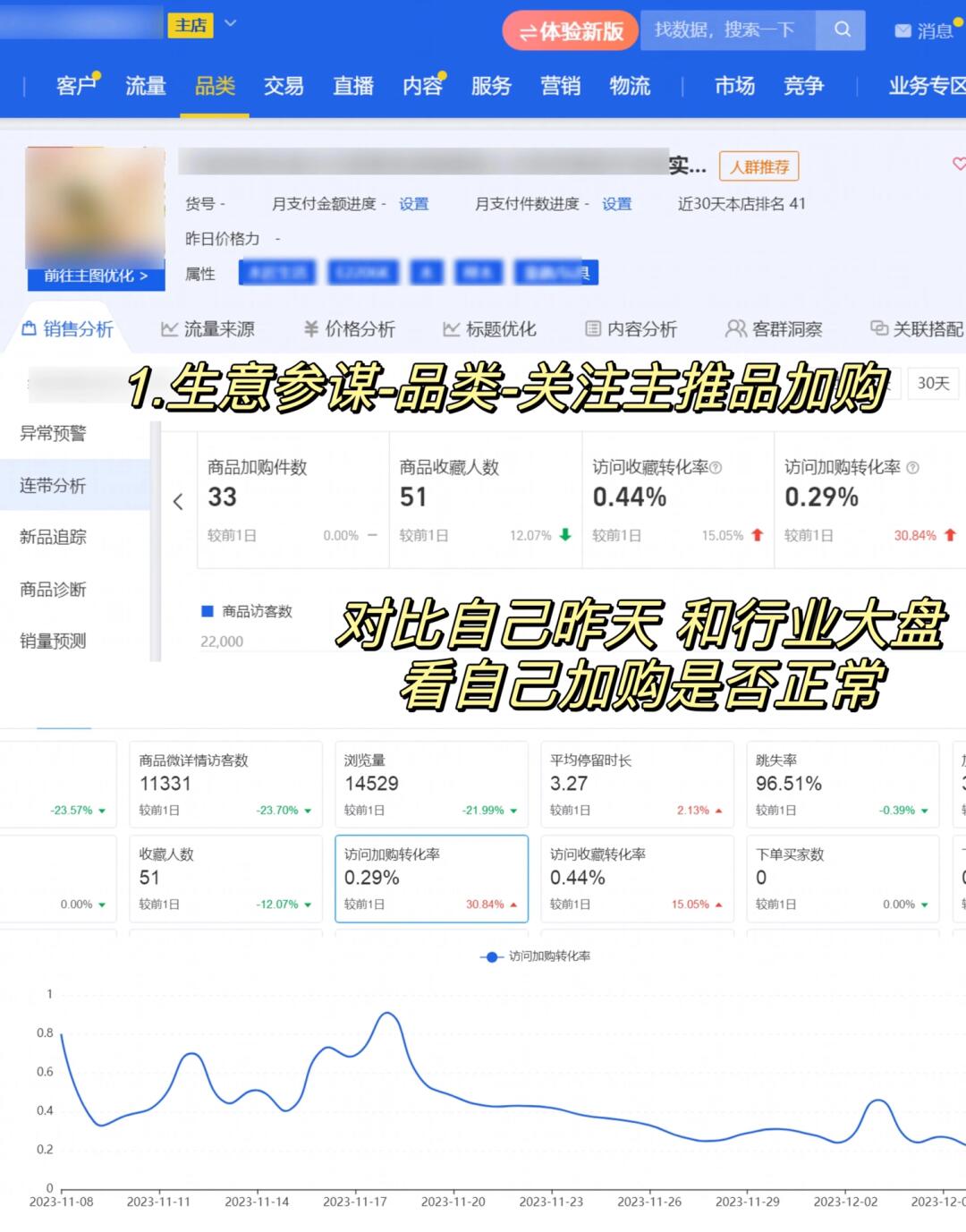Select the 商品微详情访客数 card
Screen dimensions: 966x1232
225,784
